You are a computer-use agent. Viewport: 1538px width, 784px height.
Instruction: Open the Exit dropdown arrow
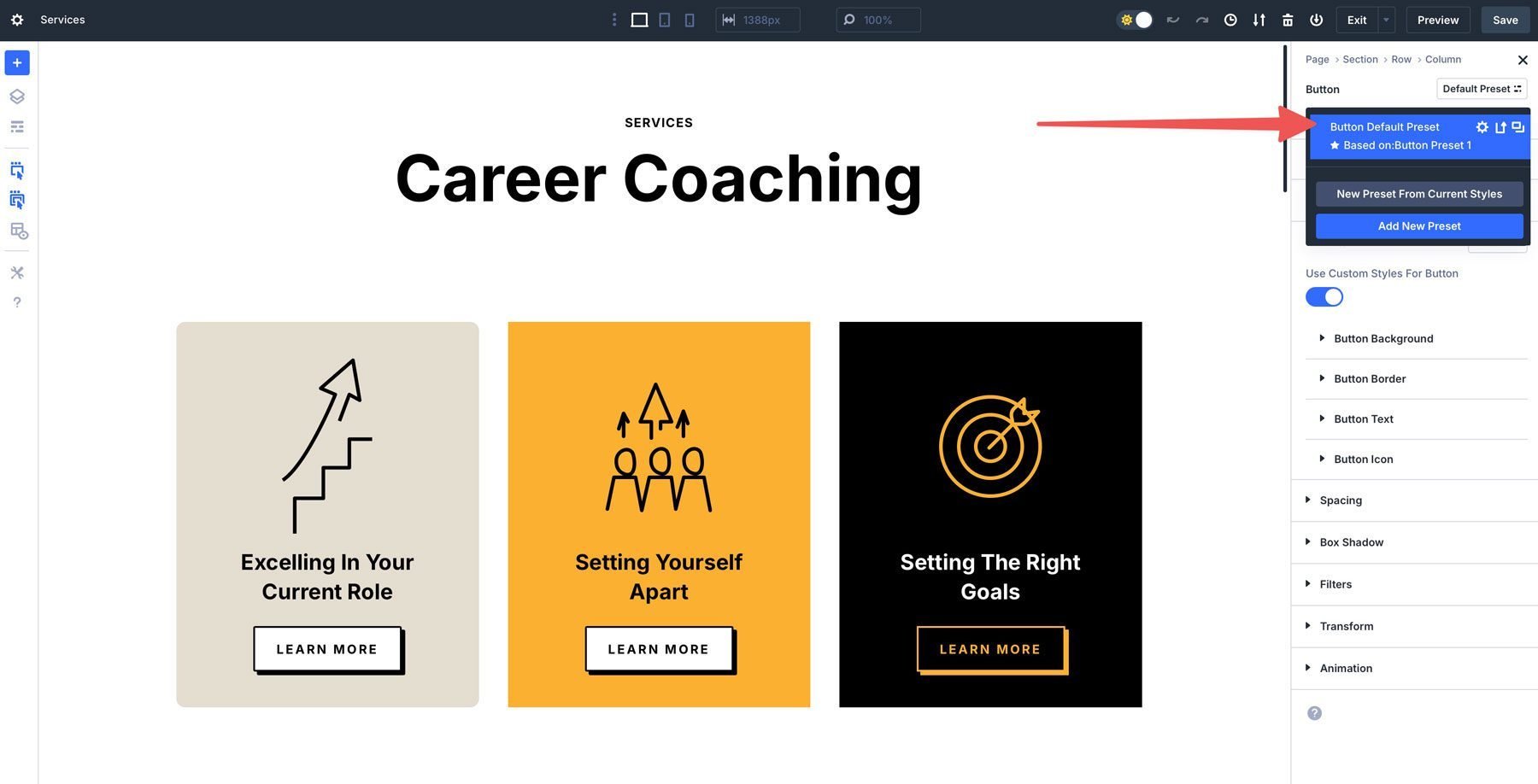(x=1386, y=20)
